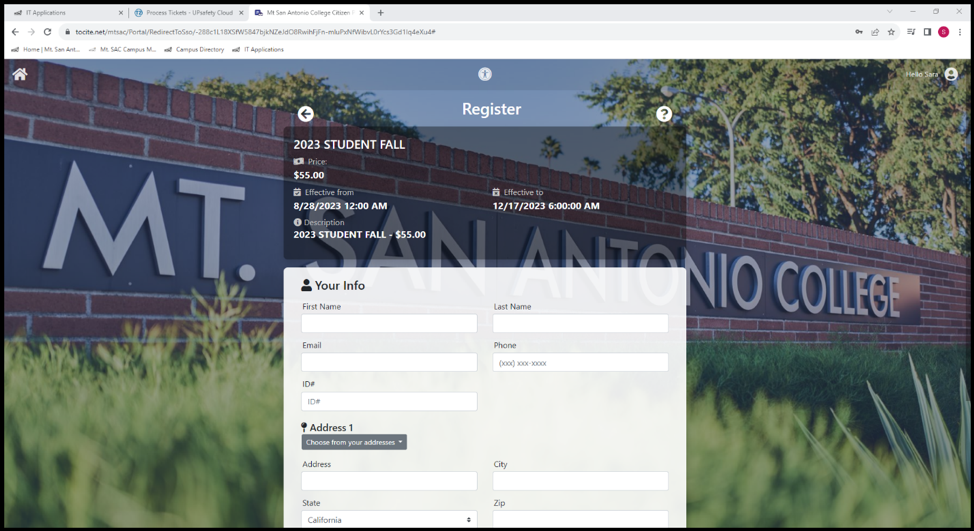Screen dimensions: 974x531
Task: Click the Last Name field
Action: (581, 323)
